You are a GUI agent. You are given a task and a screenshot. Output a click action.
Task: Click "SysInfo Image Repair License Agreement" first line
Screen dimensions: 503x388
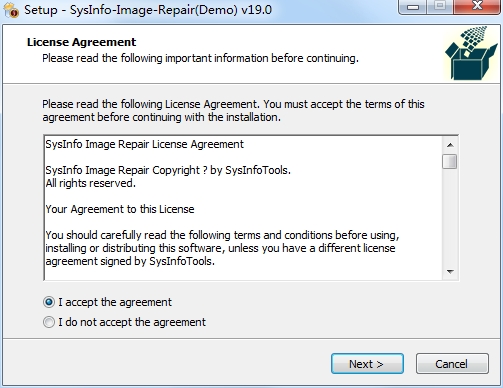tap(145, 144)
